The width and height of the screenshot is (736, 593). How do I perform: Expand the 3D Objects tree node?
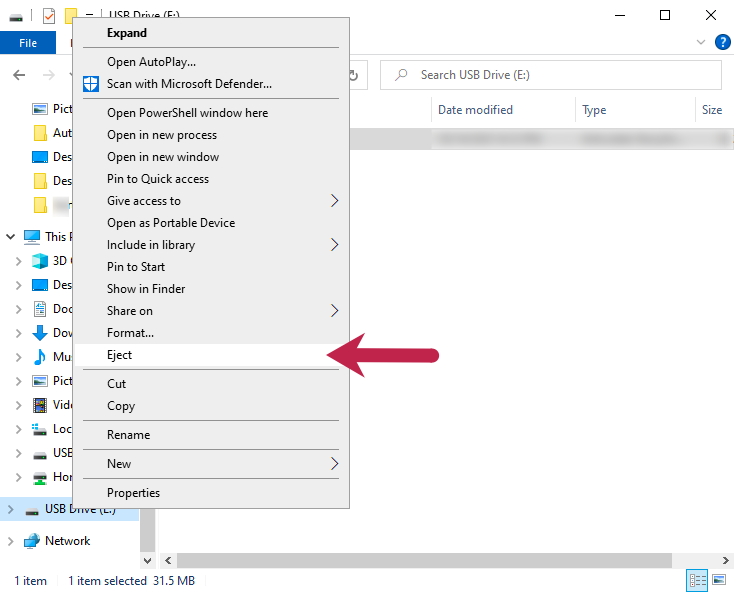click(18, 261)
